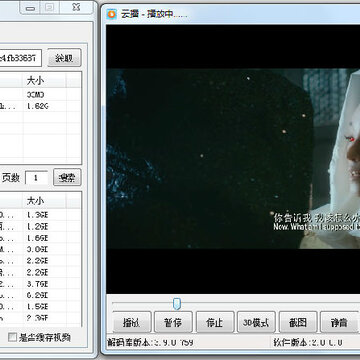Mute audio using the 静音 button
The image size is (360, 360).
[339, 322]
